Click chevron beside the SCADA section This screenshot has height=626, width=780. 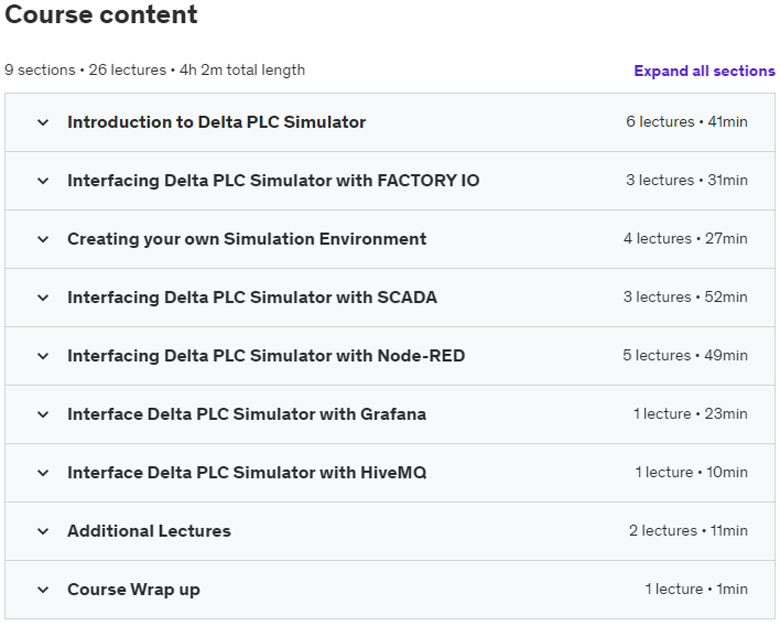click(x=42, y=298)
